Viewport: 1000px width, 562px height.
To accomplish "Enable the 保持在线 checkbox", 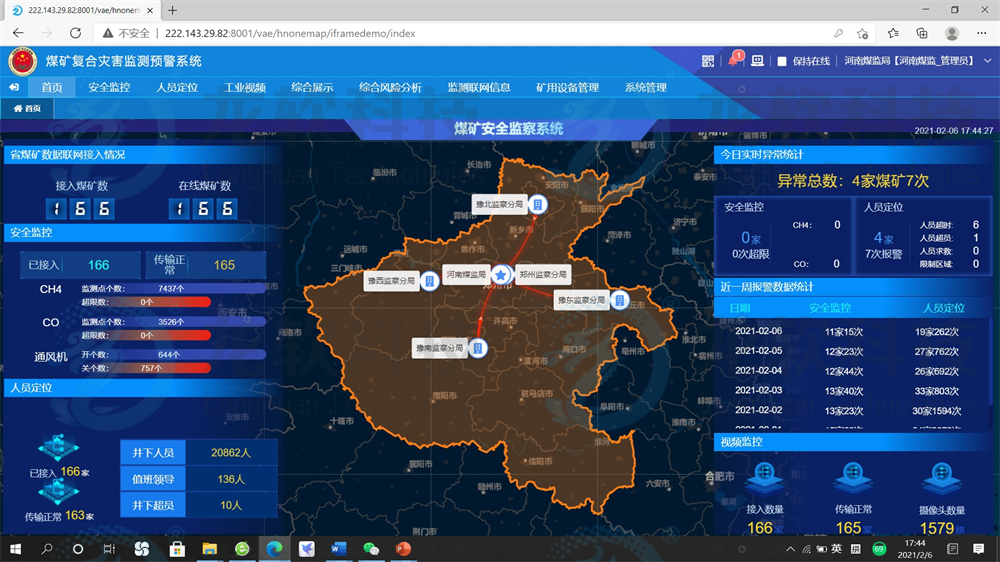I will click(x=783, y=61).
